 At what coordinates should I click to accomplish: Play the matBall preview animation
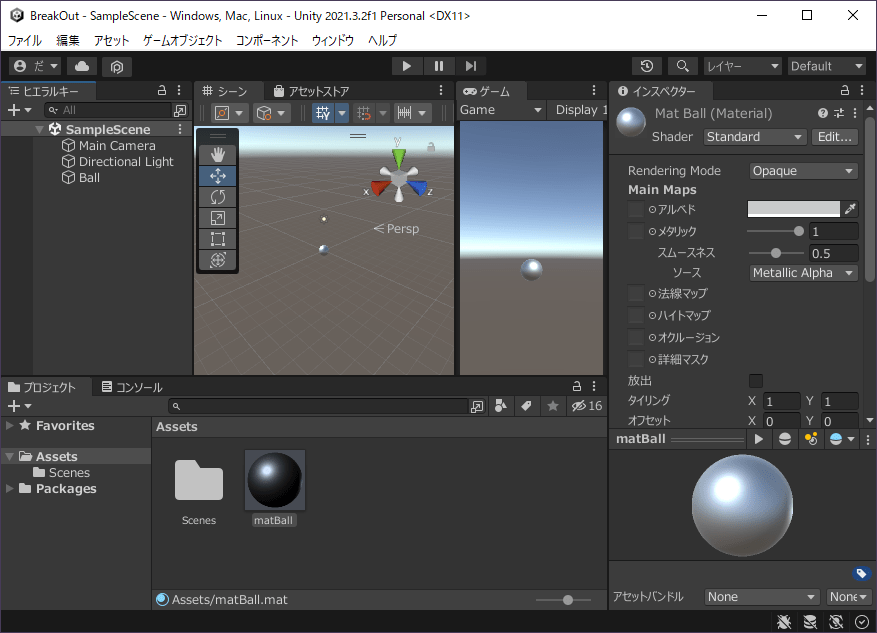point(758,439)
